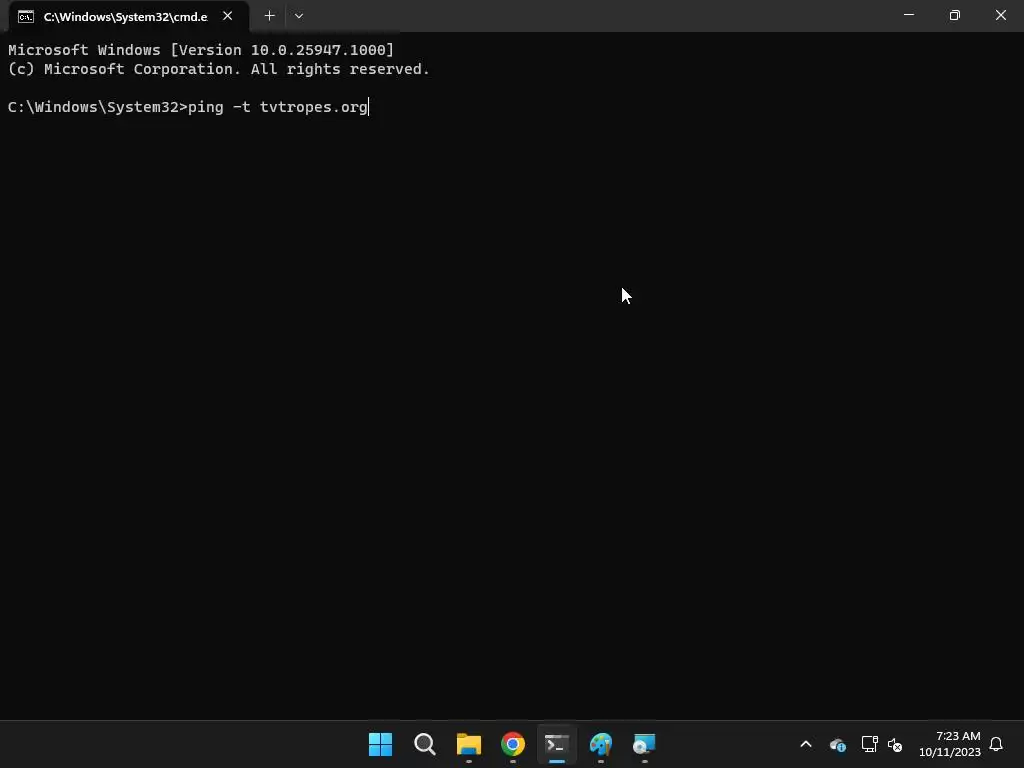Close the terminal window
The width and height of the screenshot is (1024, 768).
coord(1000,15)
